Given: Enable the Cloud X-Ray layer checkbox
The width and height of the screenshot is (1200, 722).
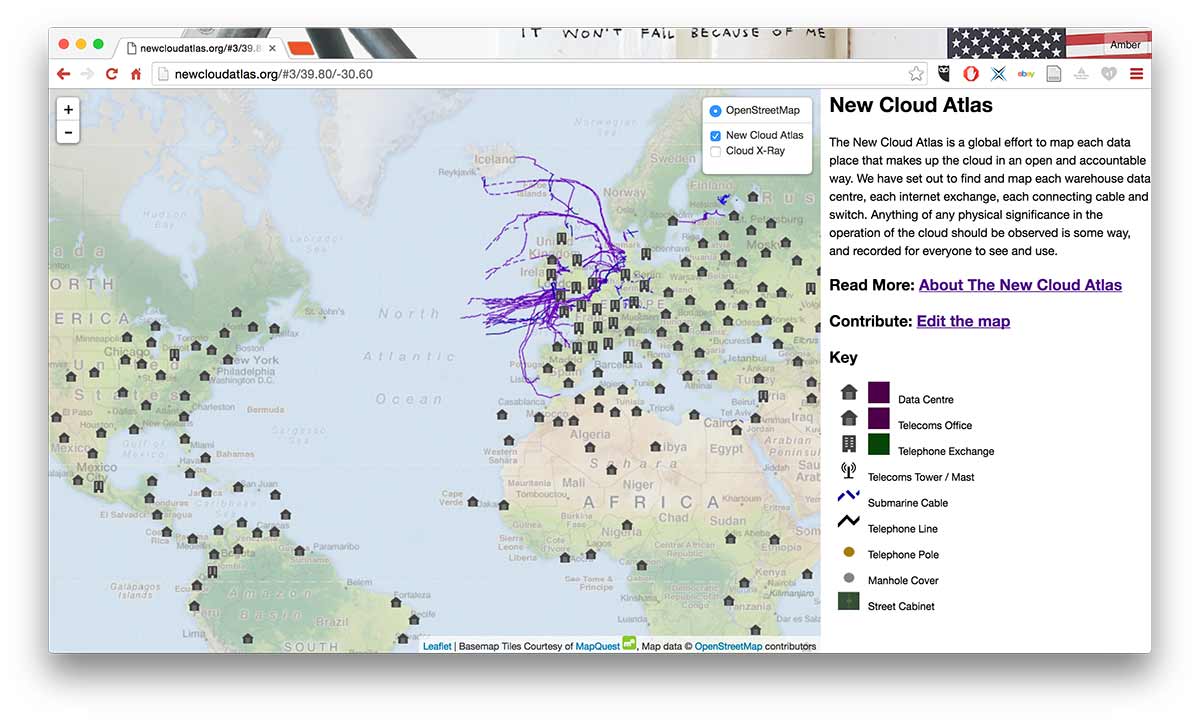Looking at the screenshot, I should tap(715, 152).
